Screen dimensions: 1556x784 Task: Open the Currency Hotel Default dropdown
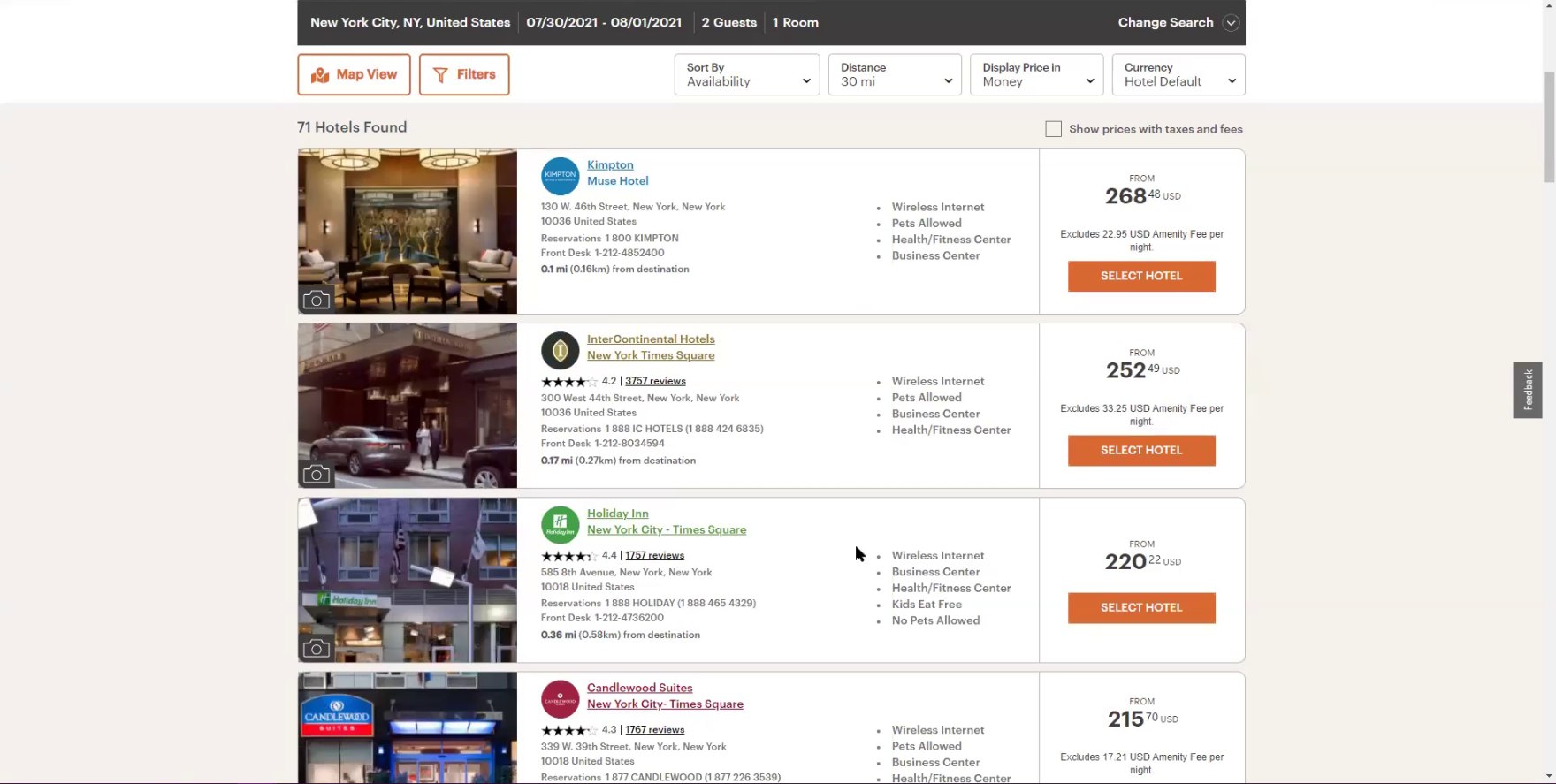1178,74
